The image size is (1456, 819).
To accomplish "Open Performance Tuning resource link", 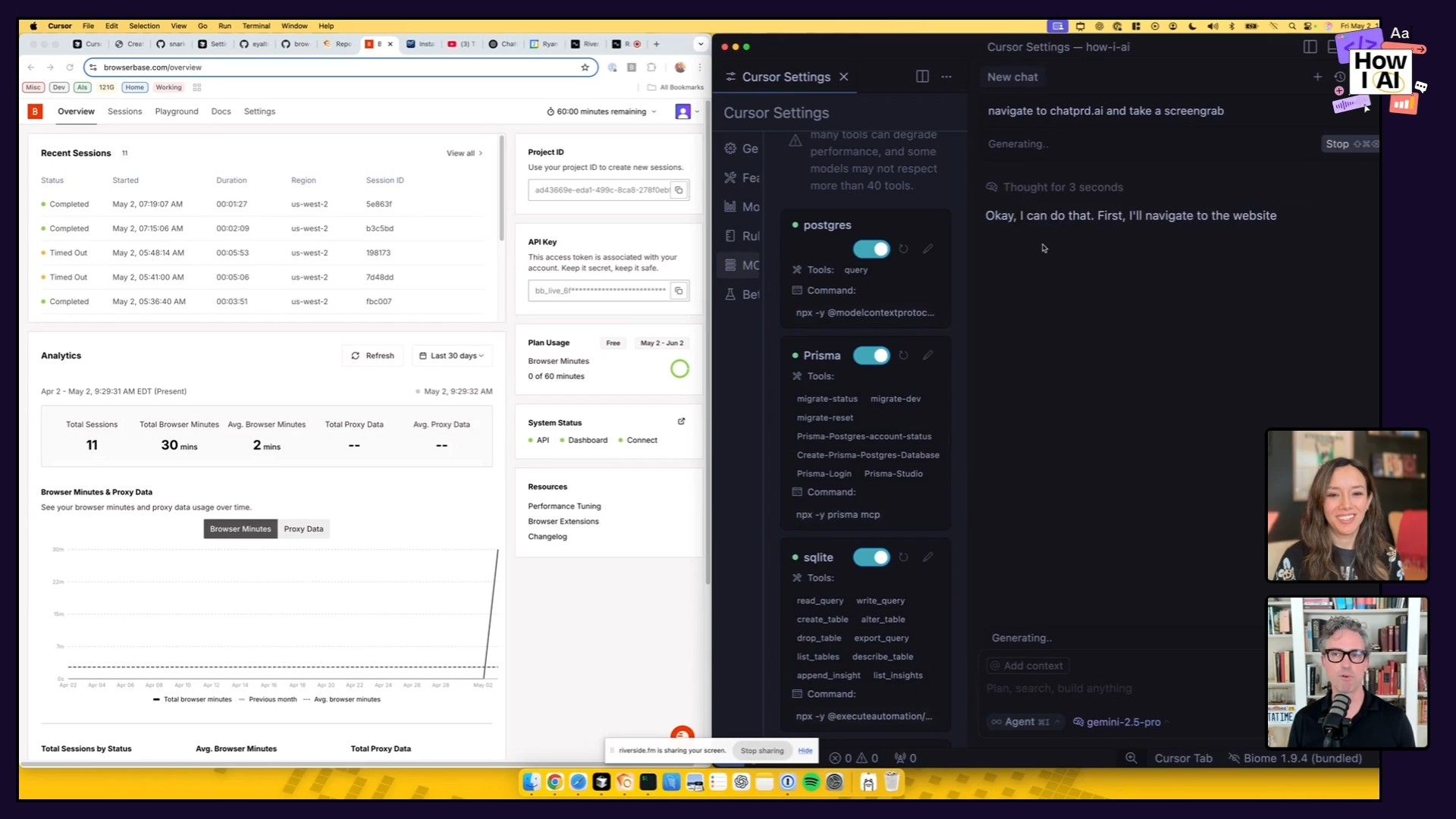I will click(564, 506).
